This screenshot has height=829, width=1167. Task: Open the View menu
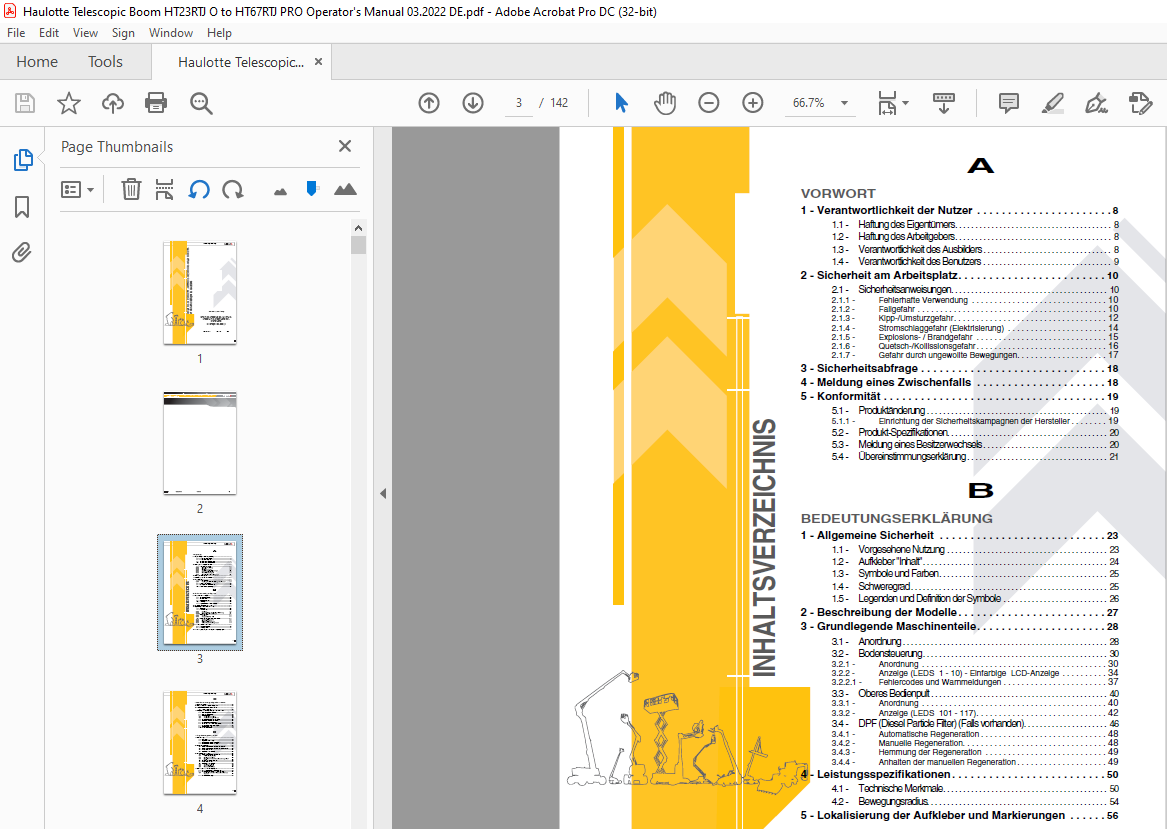85,33
